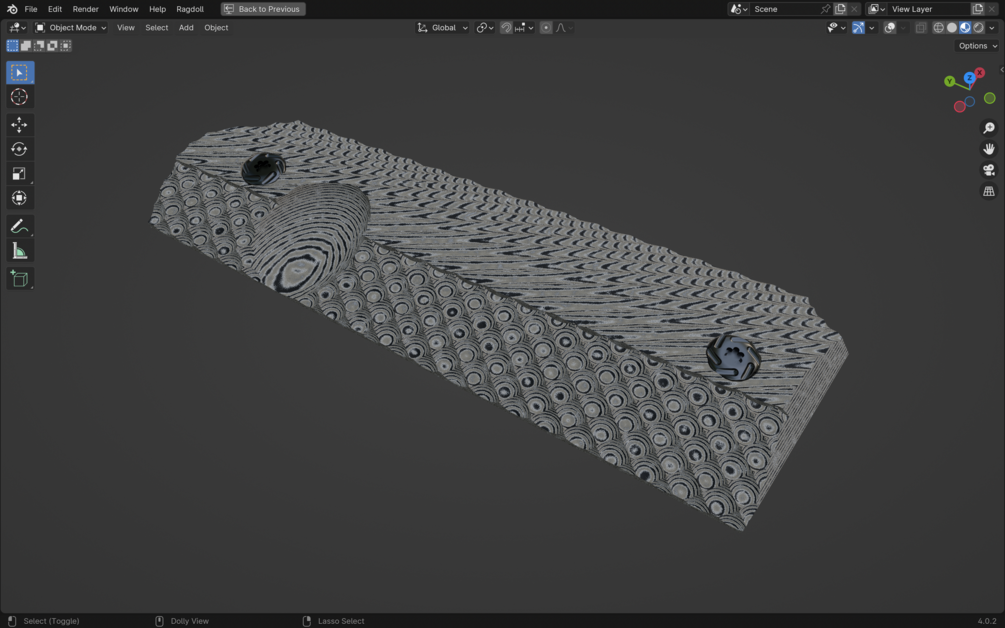Select the Transform tool
The height and width of the screenshot is (628, 1005).
click(19, 198)
